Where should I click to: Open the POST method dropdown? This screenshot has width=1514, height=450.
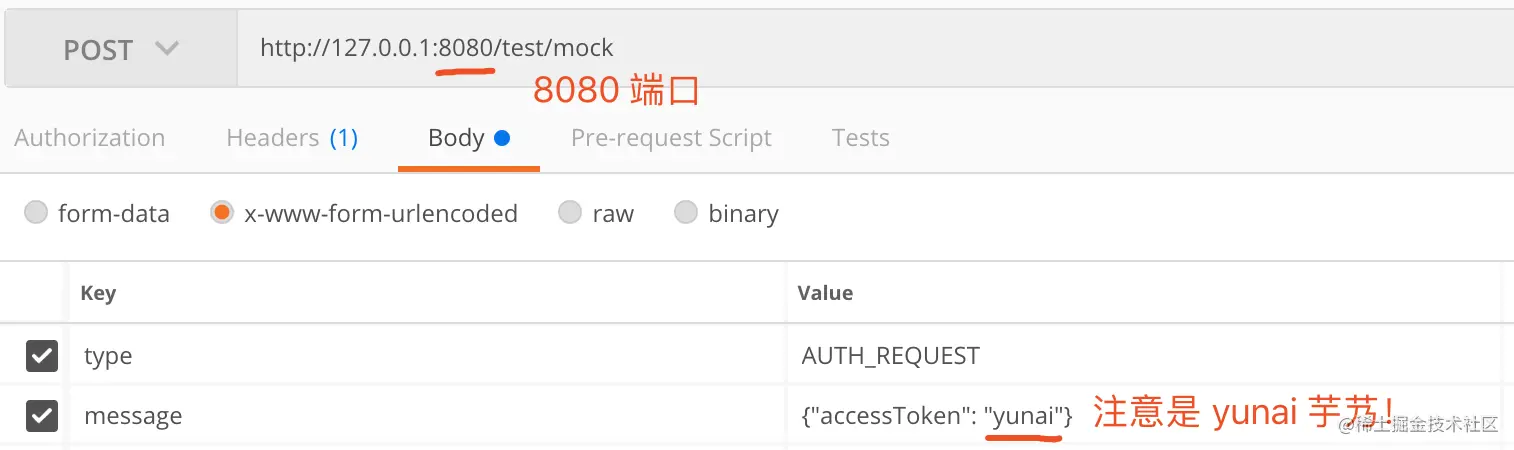(120, 49)
